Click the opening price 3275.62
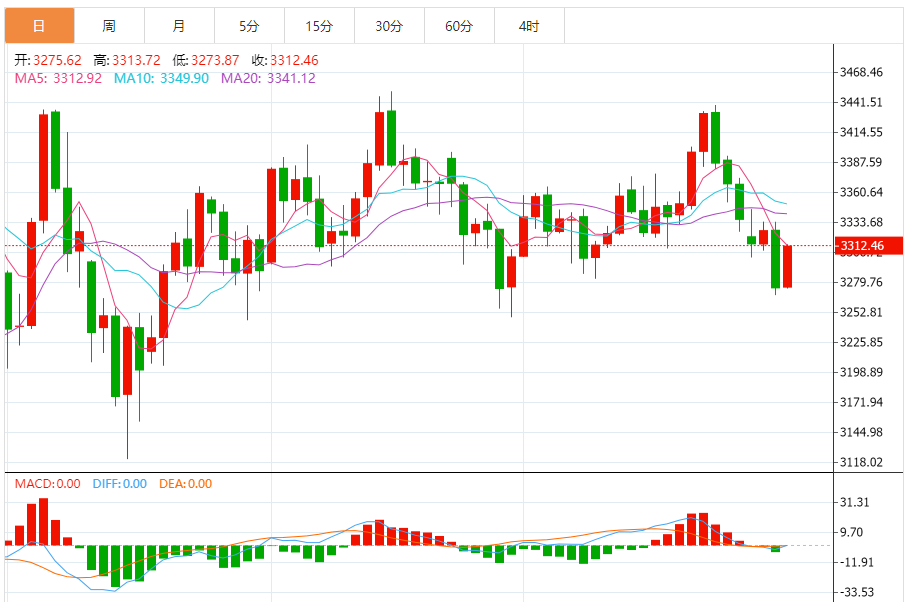 57,60
